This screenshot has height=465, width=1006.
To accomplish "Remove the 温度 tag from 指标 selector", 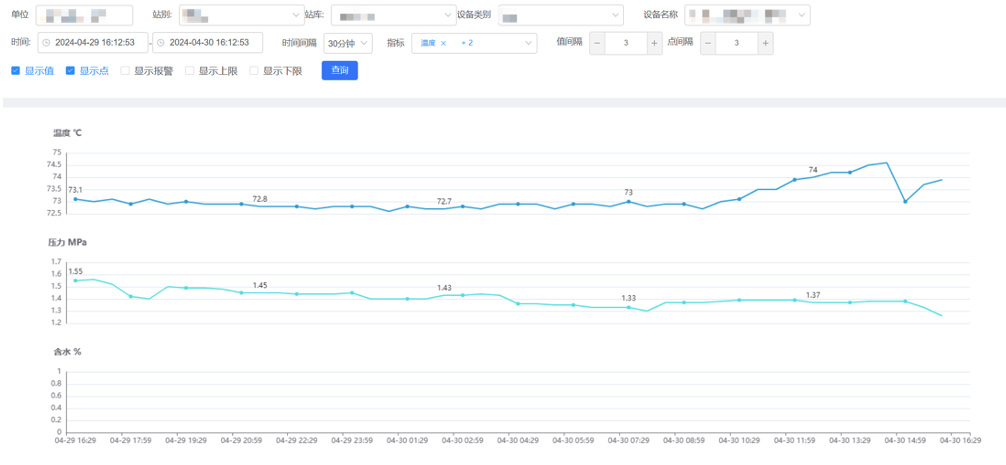I will (x=443, y=43).
